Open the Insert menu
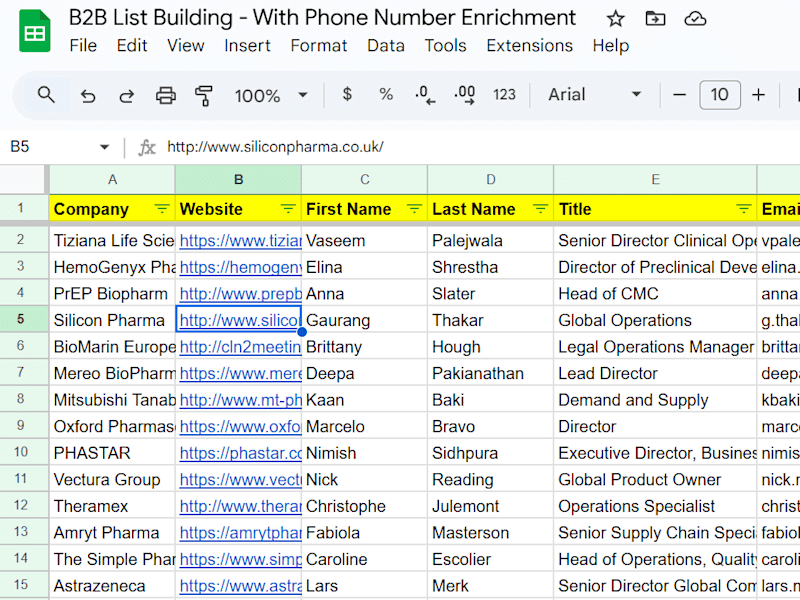The height and width of the screenshot is (600, 800). click(247, 45)
